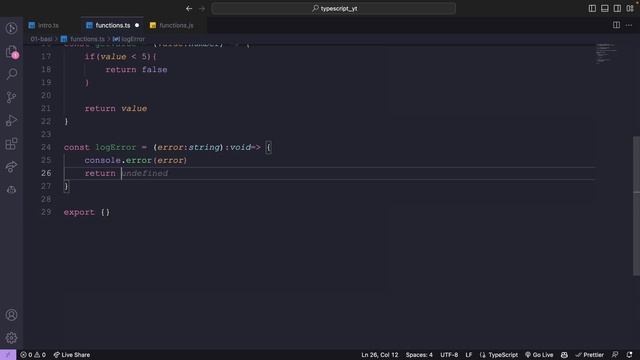Viewport: 640px width, 360px height.
Task: Click the editor vertical scrollbar
Action: (x=636, y=206)
